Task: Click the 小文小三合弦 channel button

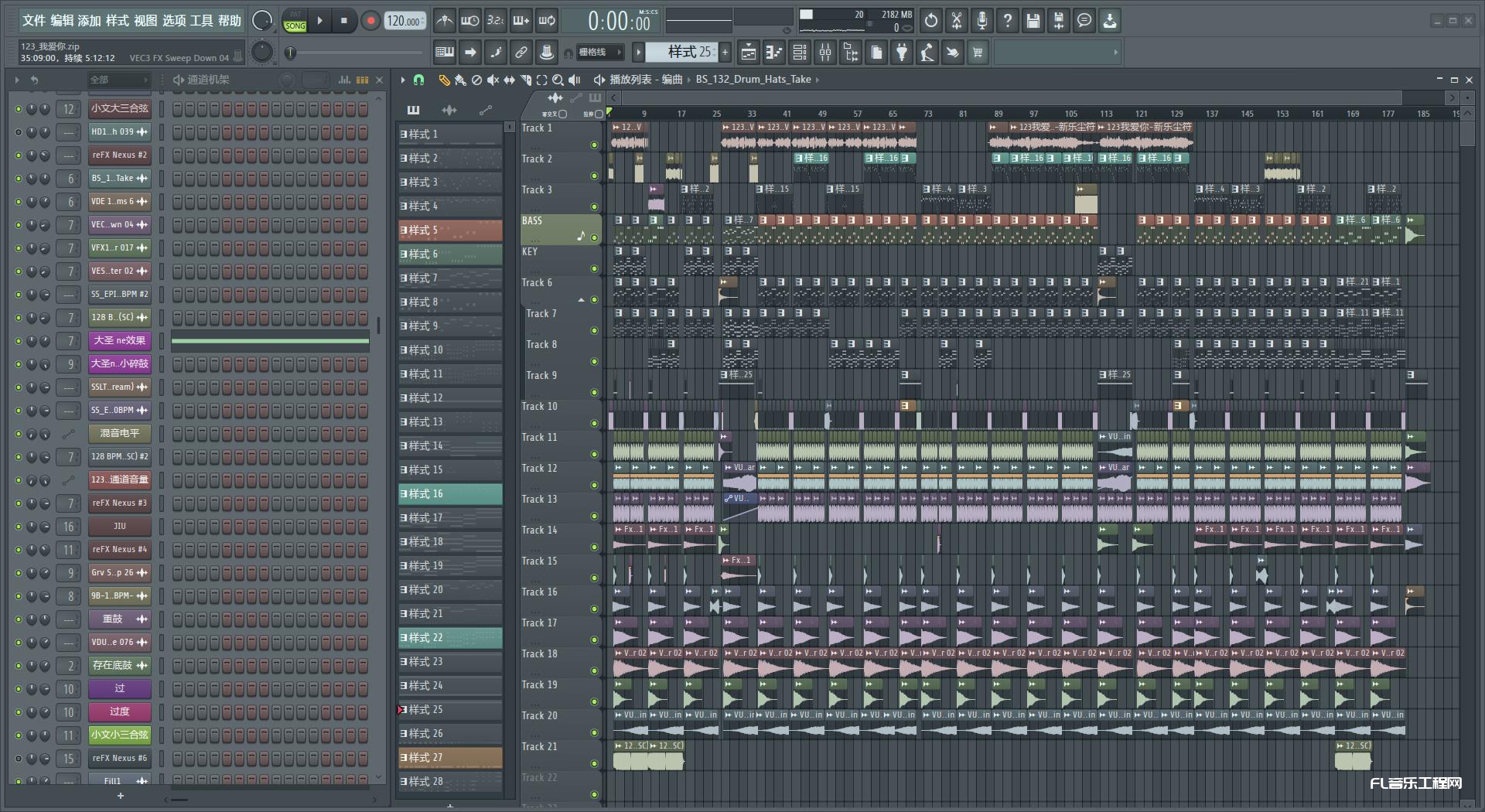Action: click(119, 735)
